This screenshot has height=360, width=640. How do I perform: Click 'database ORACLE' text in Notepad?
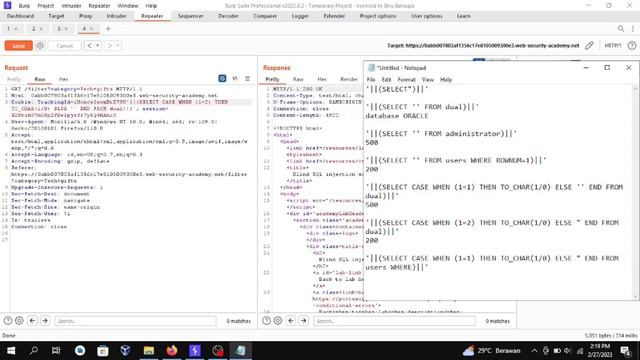click(397, 116)
